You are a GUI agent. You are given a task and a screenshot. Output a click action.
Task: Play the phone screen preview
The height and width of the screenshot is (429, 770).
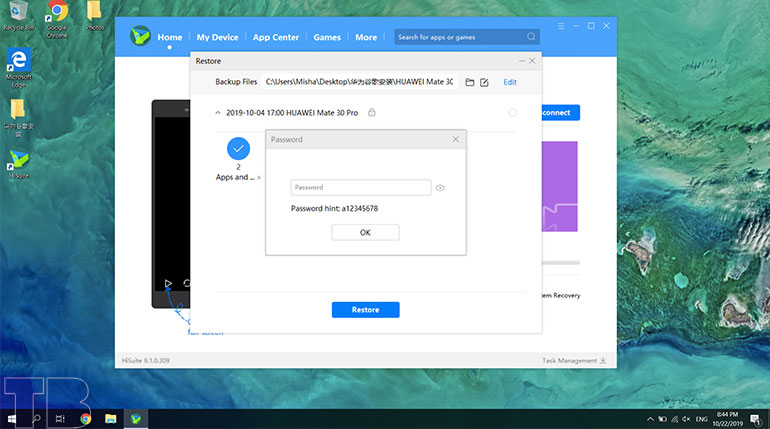click(x=168, y=283)
